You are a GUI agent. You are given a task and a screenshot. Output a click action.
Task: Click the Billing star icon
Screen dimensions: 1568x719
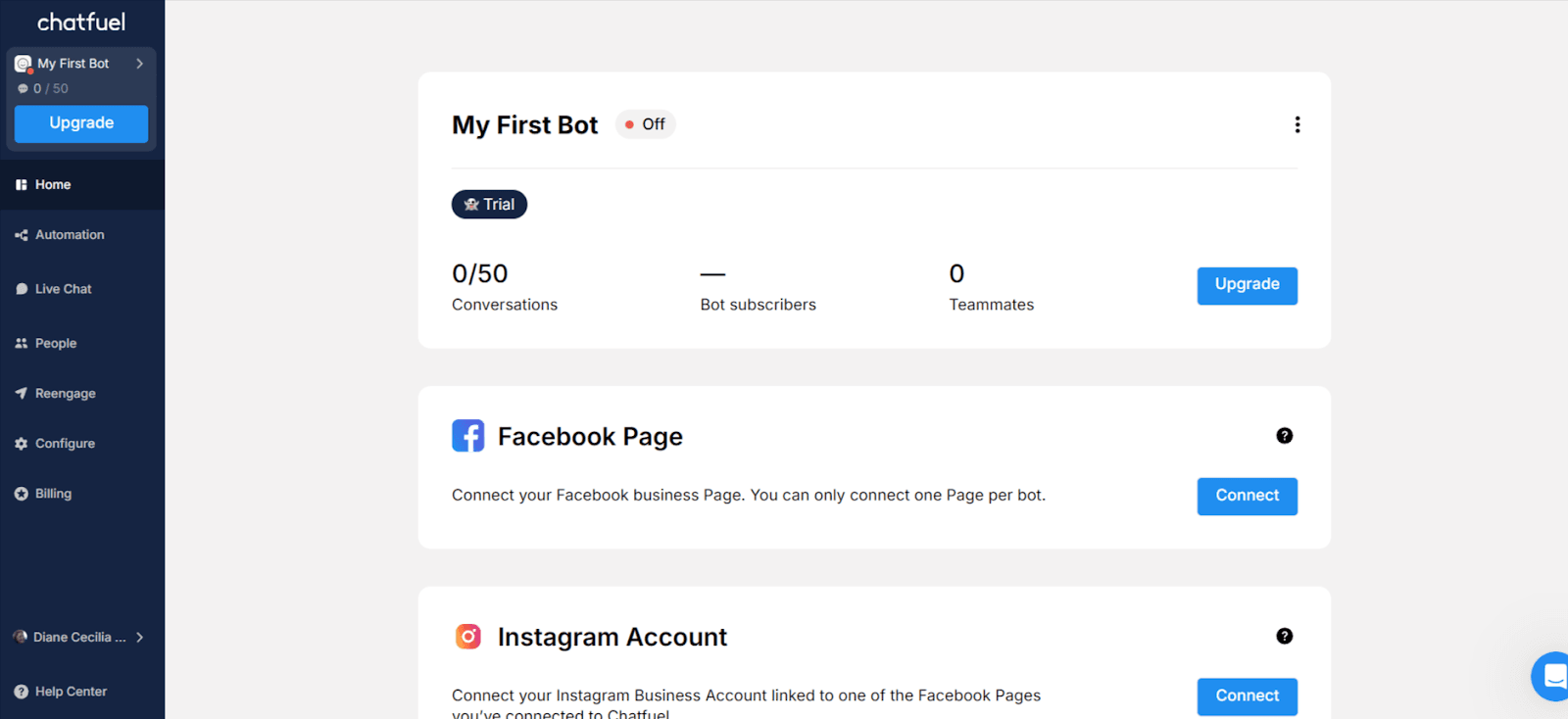pyautogui.click(x=21, y=494)
